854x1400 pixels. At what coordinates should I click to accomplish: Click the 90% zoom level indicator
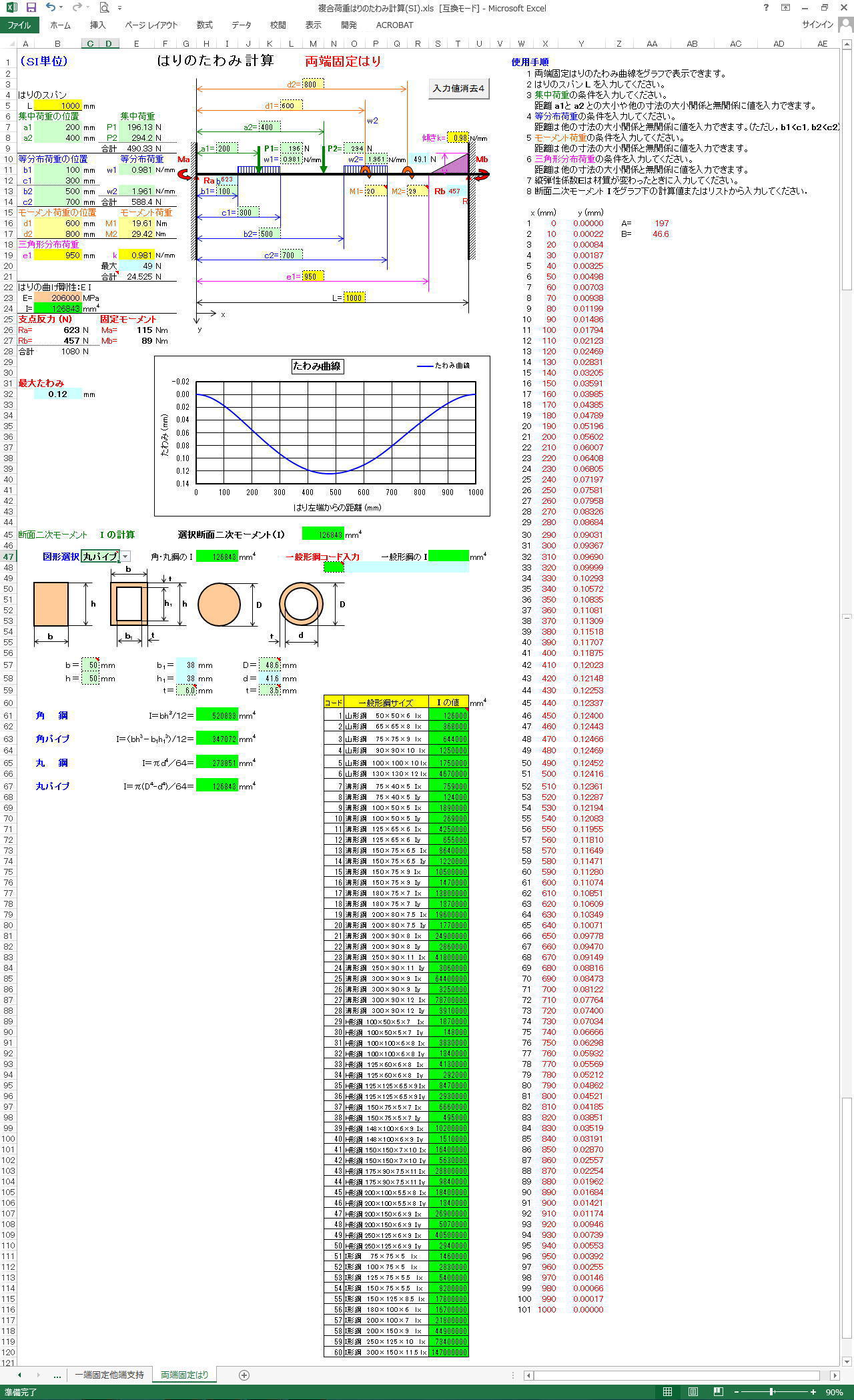[x=834, y=1392]
